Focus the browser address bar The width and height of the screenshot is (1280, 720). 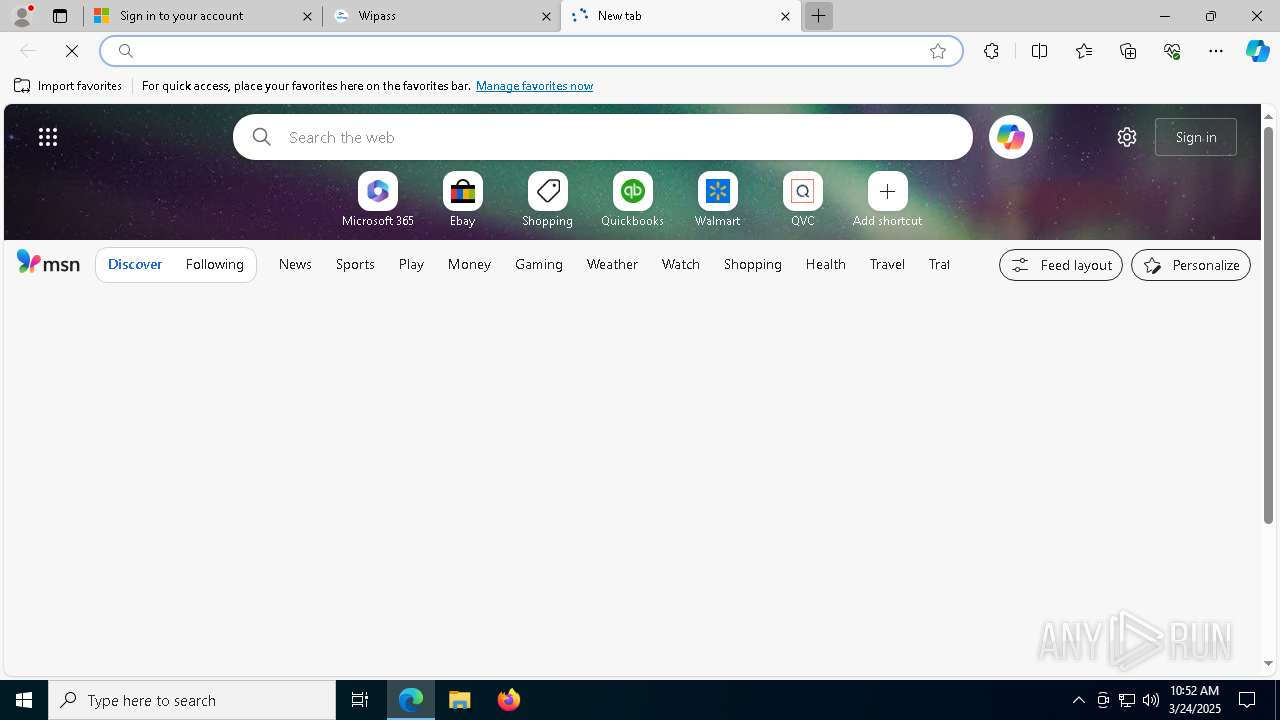click(530, 51)
